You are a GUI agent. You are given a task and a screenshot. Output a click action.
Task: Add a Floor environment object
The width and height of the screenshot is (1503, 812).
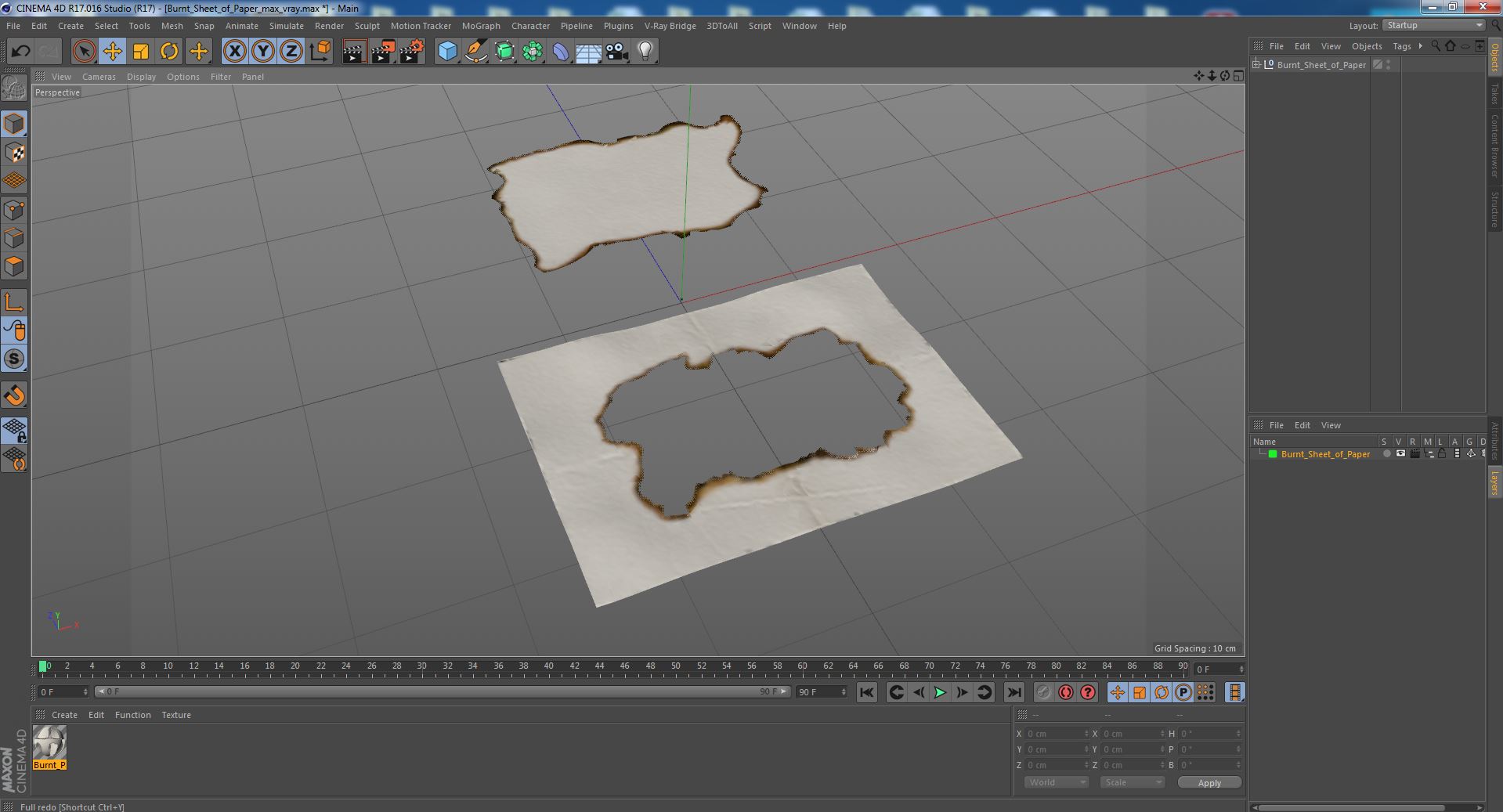point(588,52)
